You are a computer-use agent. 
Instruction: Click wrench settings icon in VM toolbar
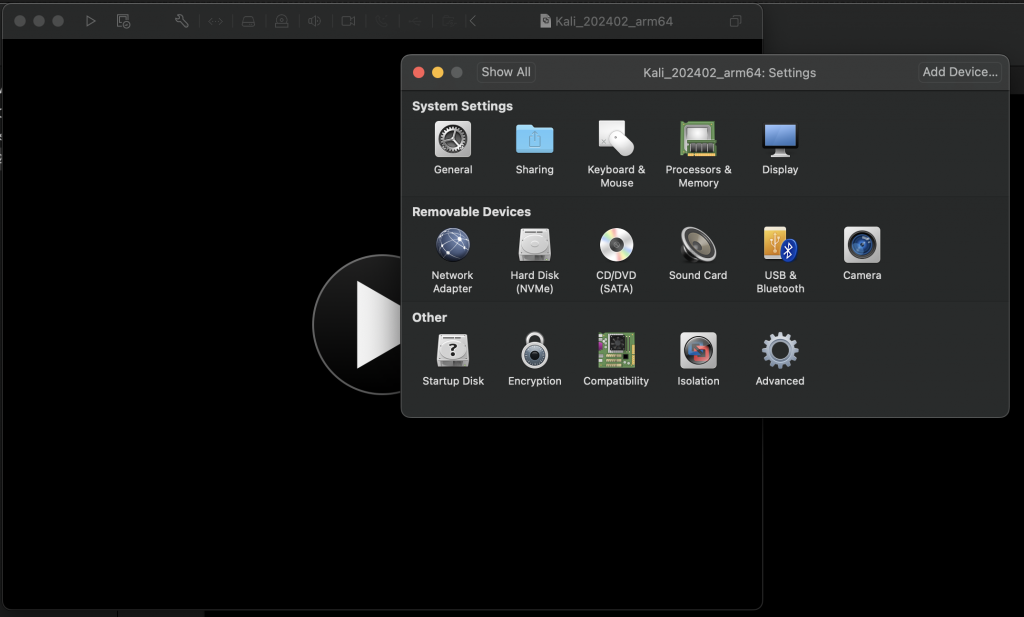pyautogui.click(x=182, y=21)
